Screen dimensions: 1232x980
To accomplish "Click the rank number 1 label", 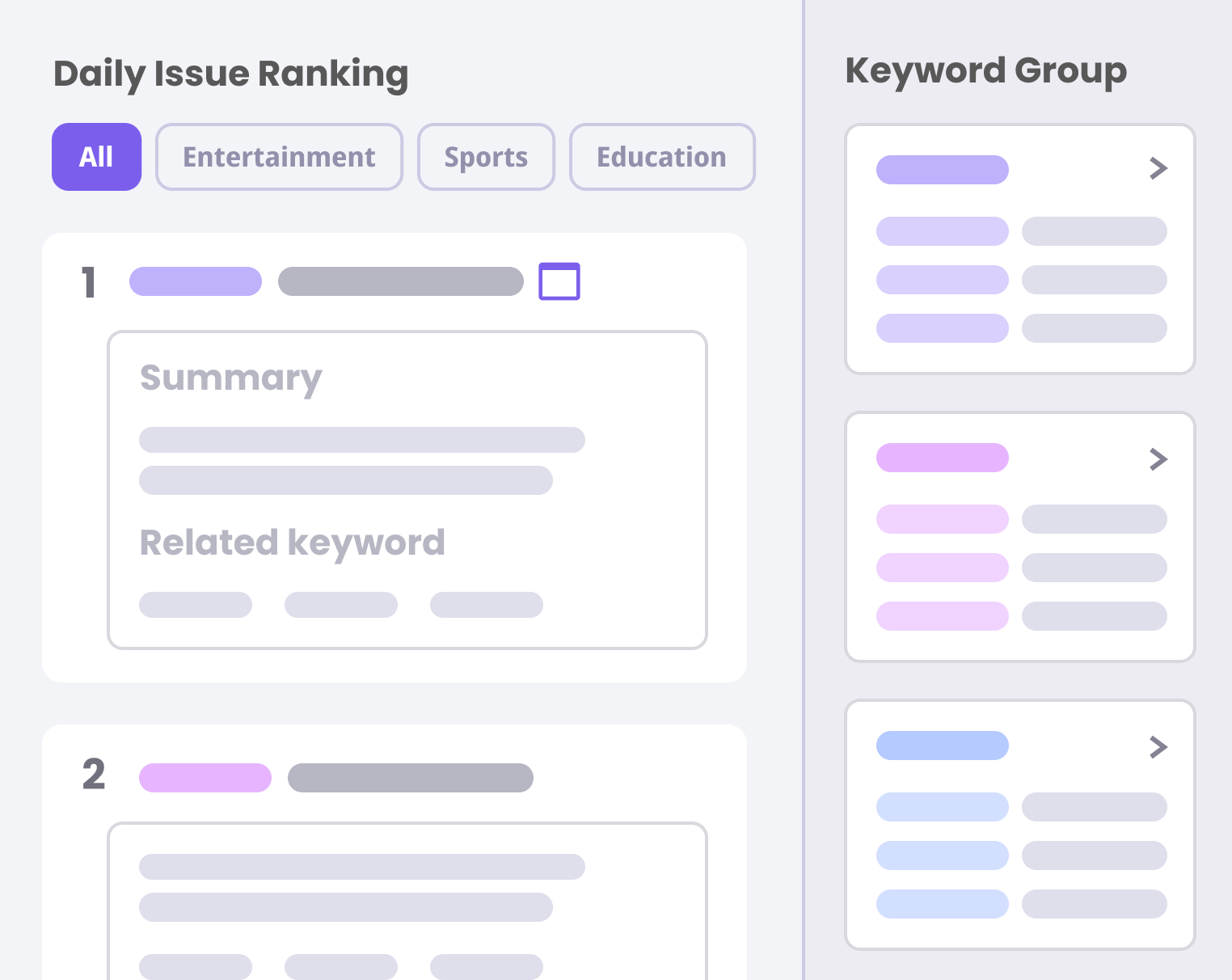I will (x=89, y=283).
